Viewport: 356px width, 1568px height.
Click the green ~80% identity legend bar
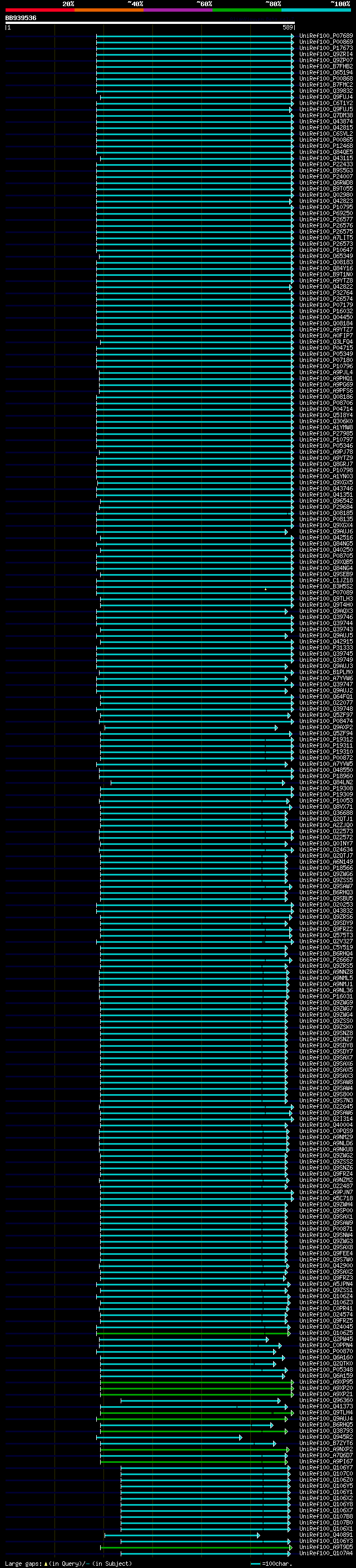247,10
